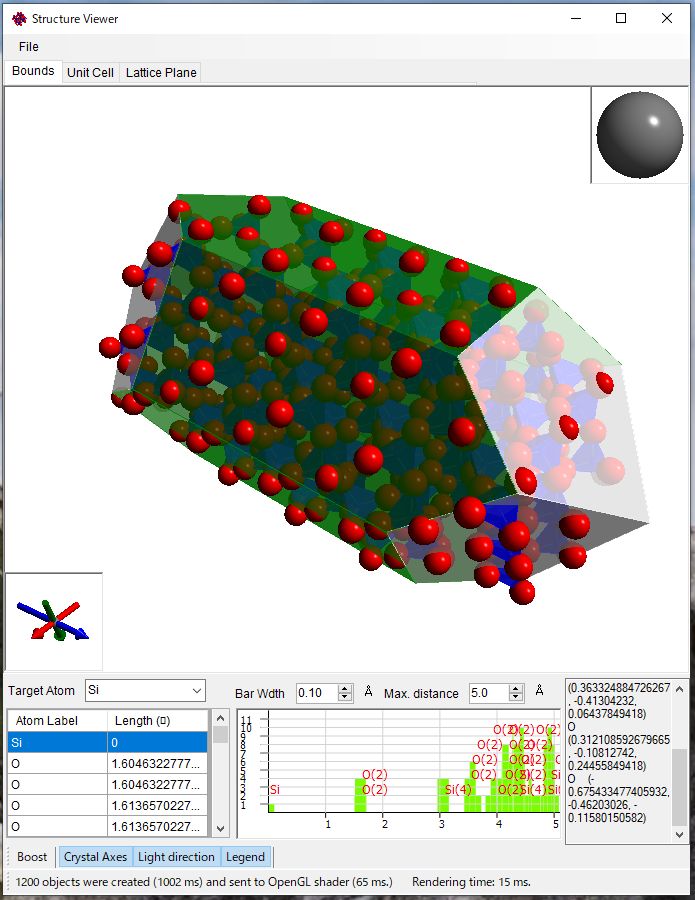Minimize the Structure Viewer window
The width and height of the screenshot is (695, 900).
[576, 18]
